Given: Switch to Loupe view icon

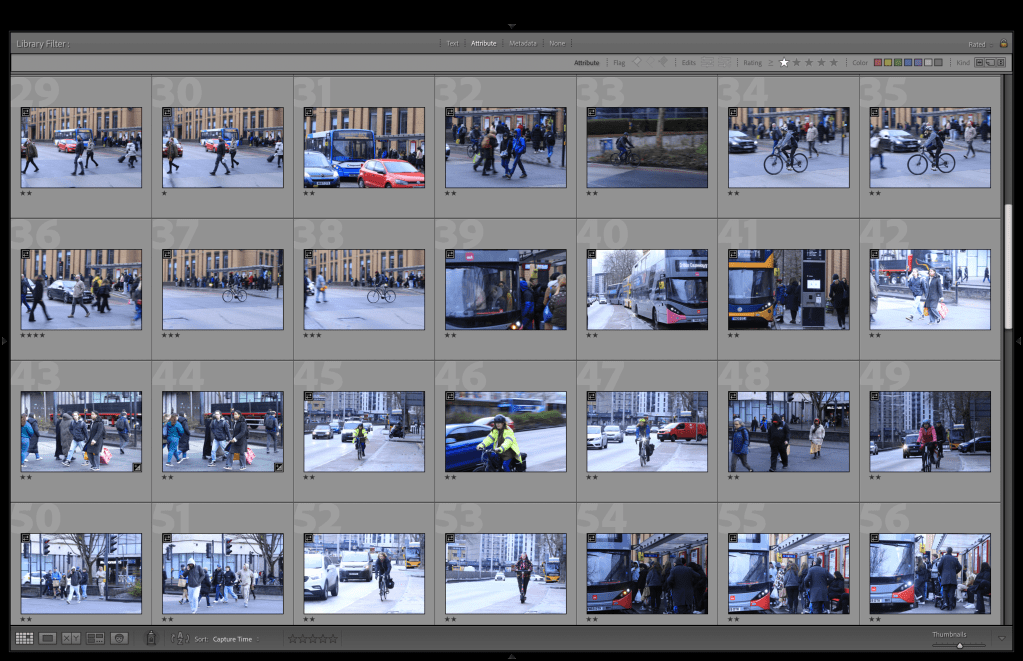Looking at the screenshot, I should pos(47,638).
